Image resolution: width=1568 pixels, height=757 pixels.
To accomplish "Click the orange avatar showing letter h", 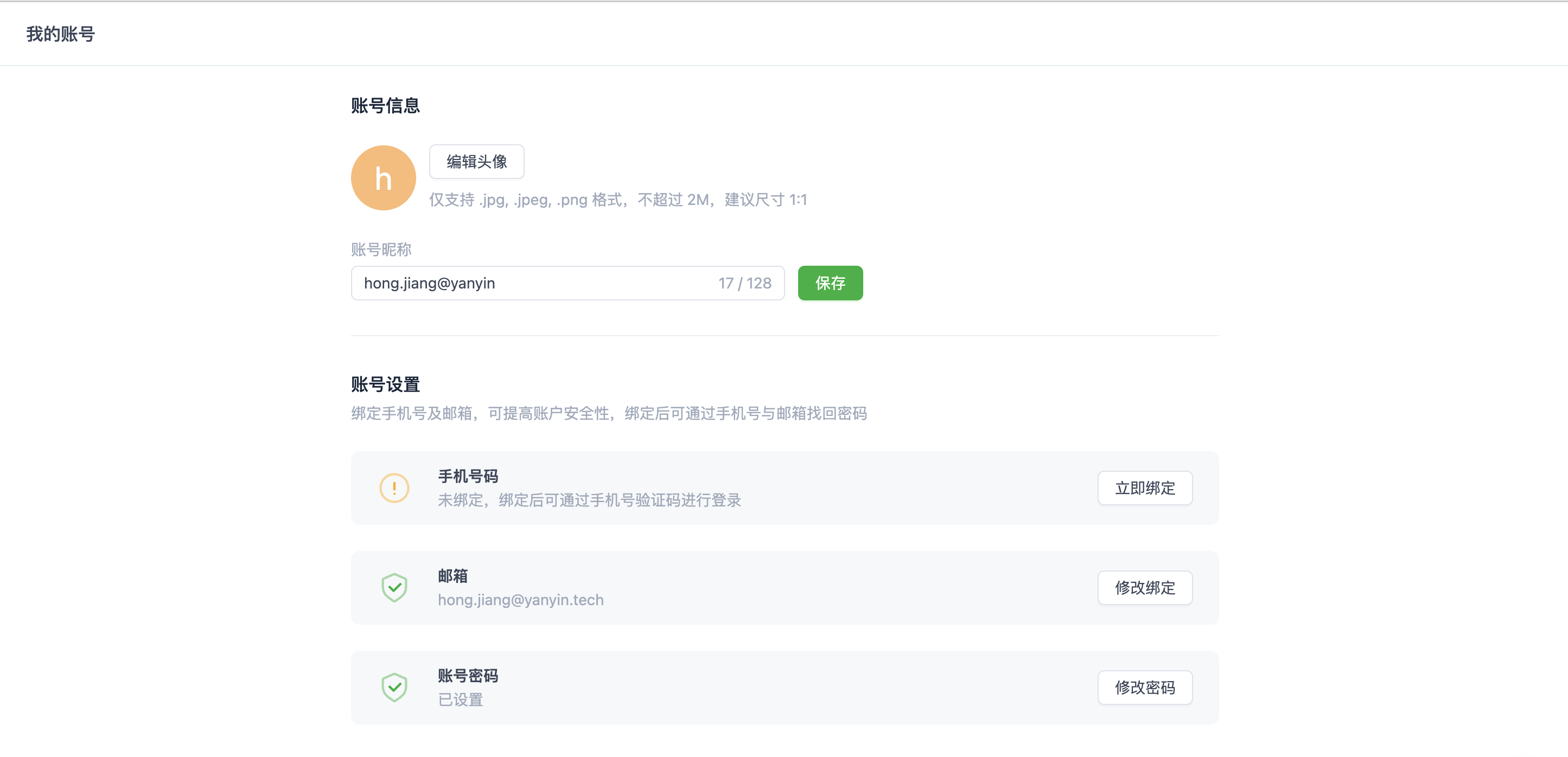I will click(x=383, y=177).
